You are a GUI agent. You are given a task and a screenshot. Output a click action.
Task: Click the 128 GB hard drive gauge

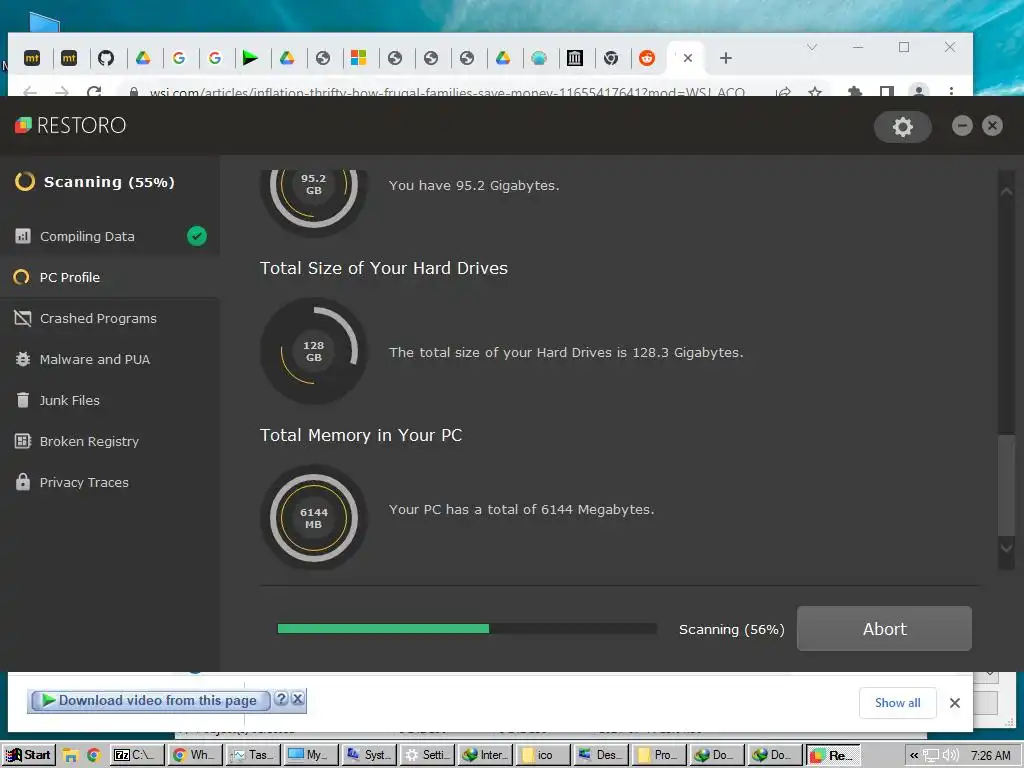pyautogui.click(x=313, y=351)
